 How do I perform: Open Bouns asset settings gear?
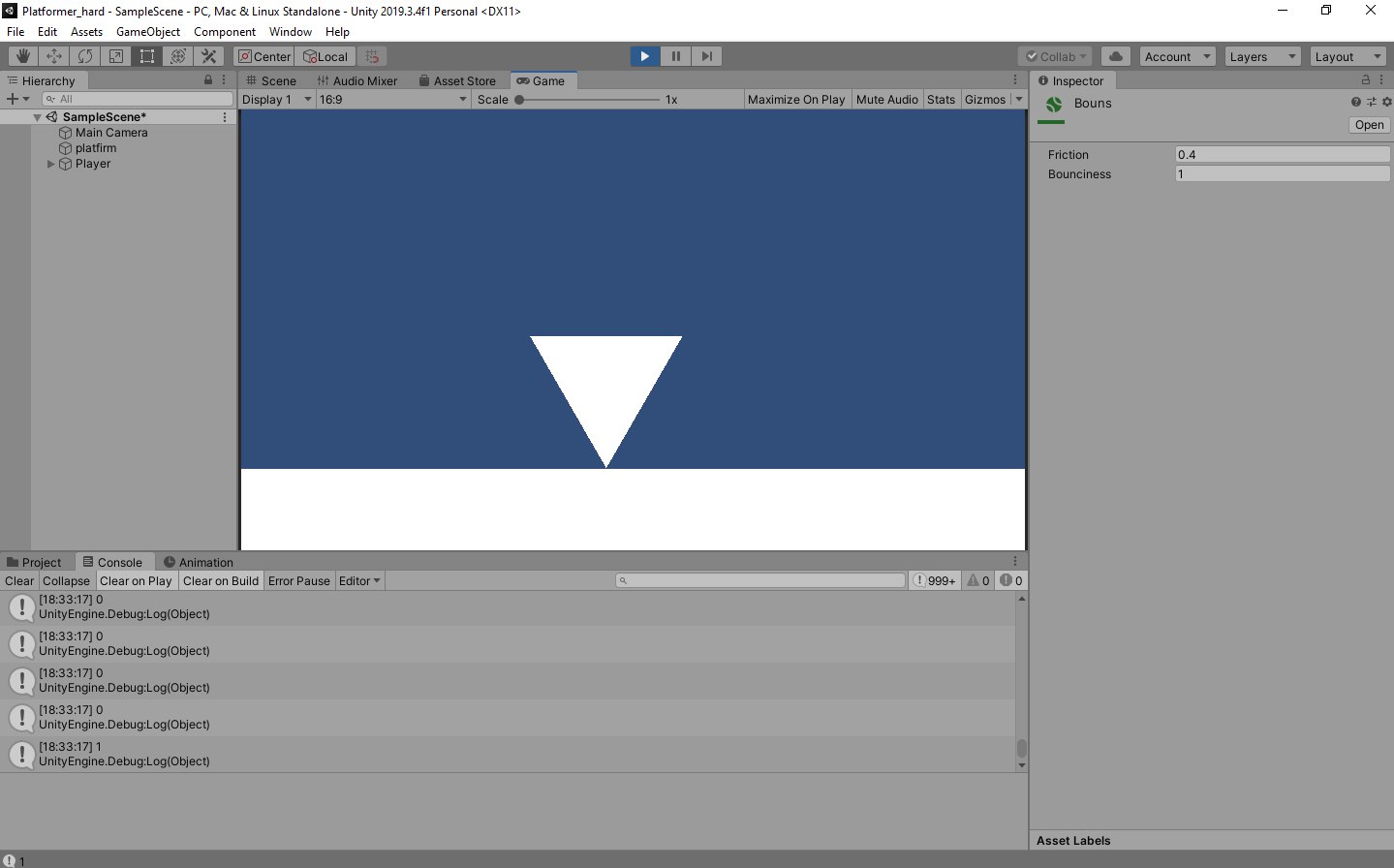click(1386, 102)
